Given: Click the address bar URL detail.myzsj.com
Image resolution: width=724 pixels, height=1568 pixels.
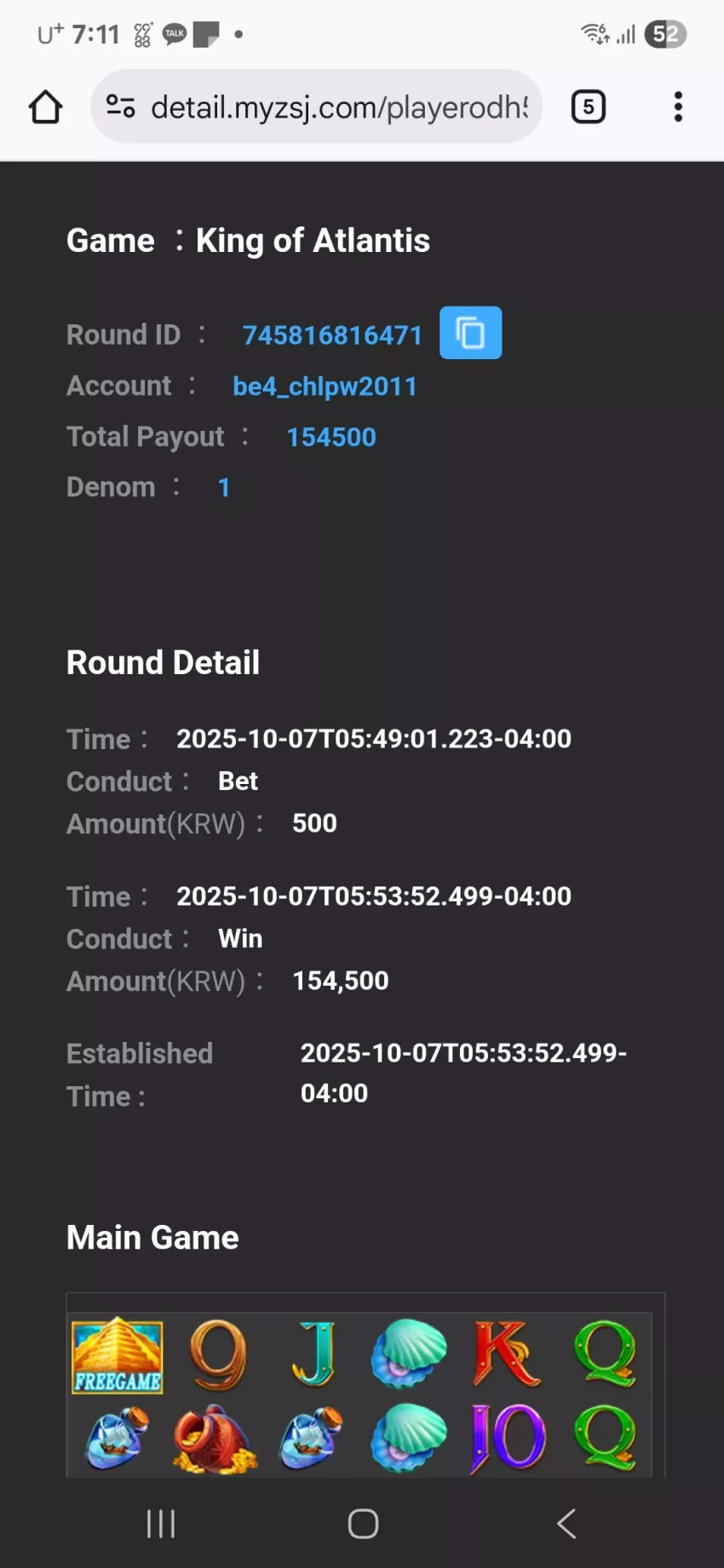Looking at the screenshot, I should [339, 107].
